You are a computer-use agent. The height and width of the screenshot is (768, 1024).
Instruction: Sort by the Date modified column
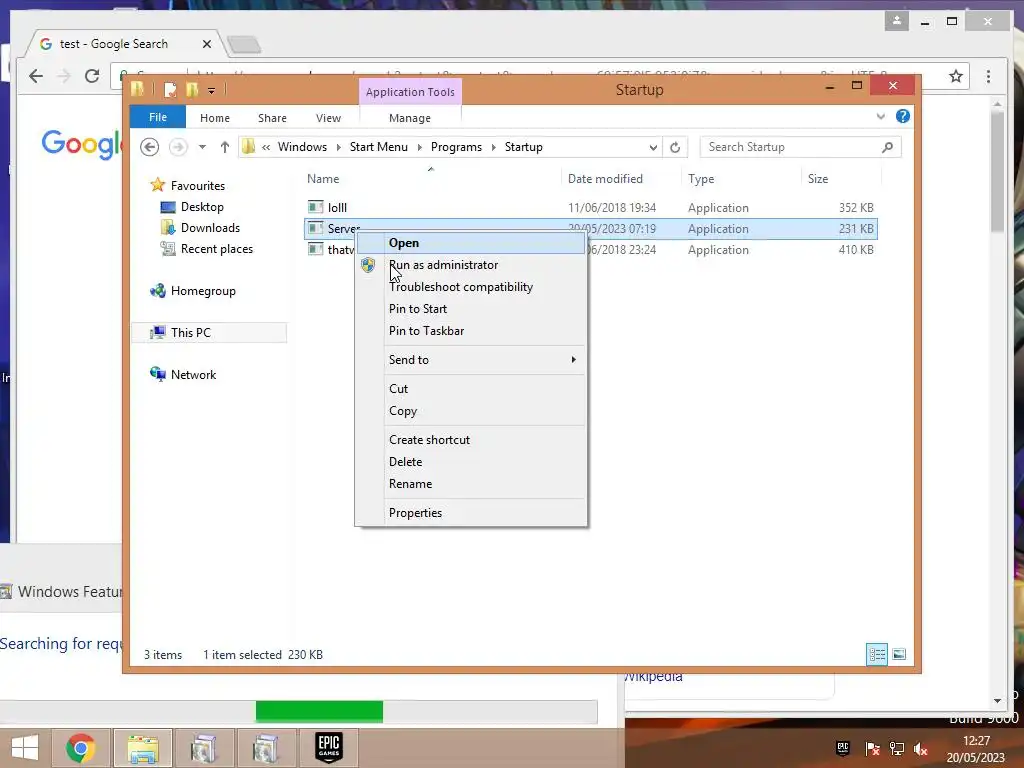[x=605, y=179]
